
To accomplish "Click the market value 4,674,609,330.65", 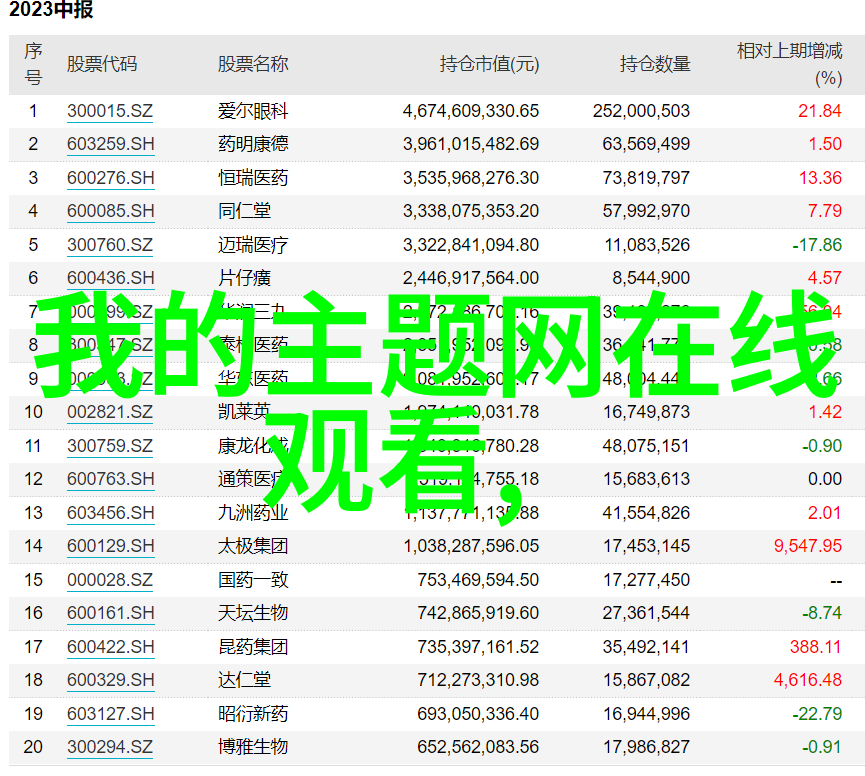I will coord(471,111).
